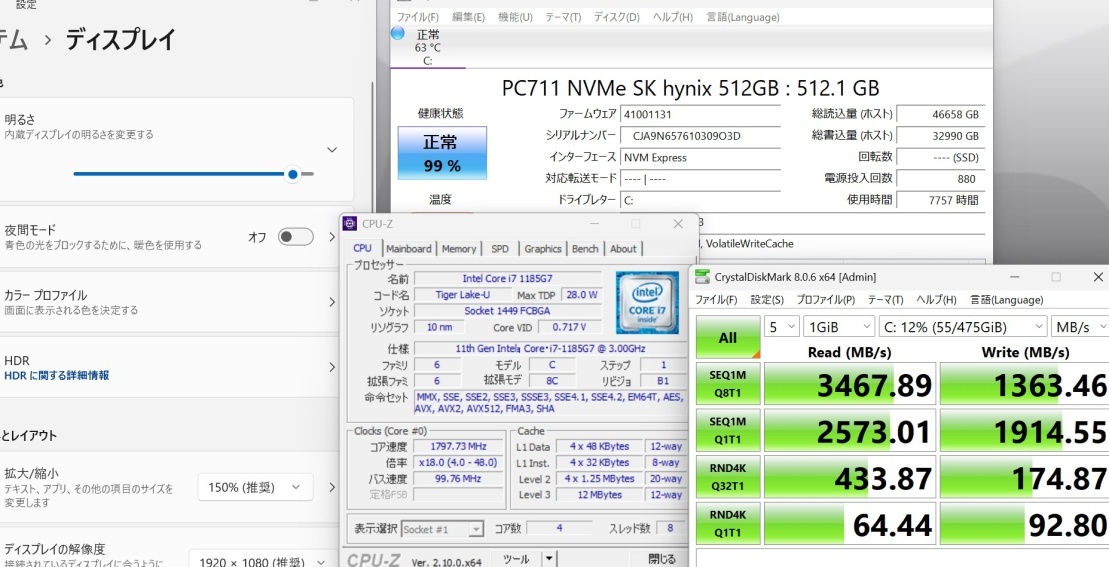
Task: Run the SEQ1M Q8T1 test button
Action: pyautogui.click(x=728, y=384)
